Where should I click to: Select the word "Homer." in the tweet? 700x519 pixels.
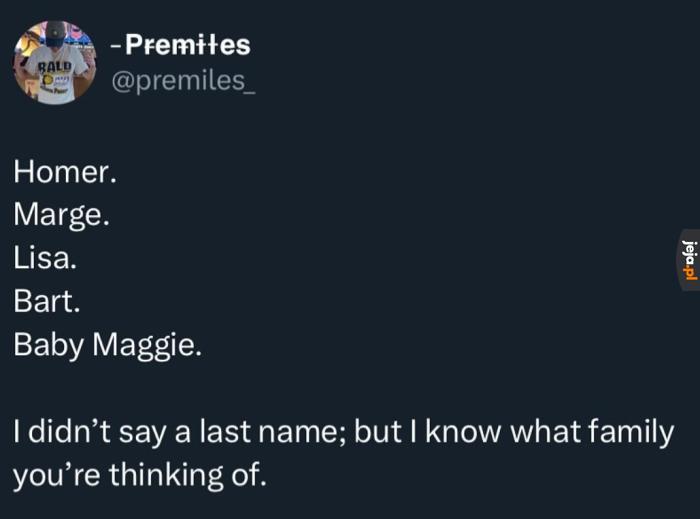point(65,172)
